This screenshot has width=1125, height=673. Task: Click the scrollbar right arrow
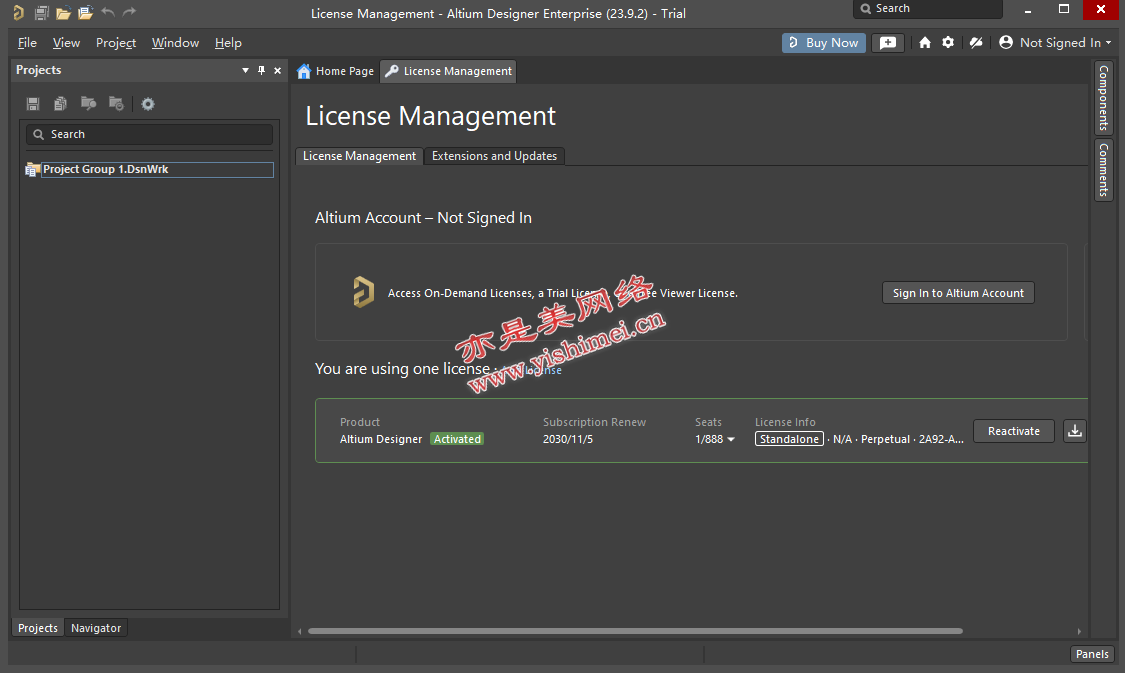point(1079,631)
